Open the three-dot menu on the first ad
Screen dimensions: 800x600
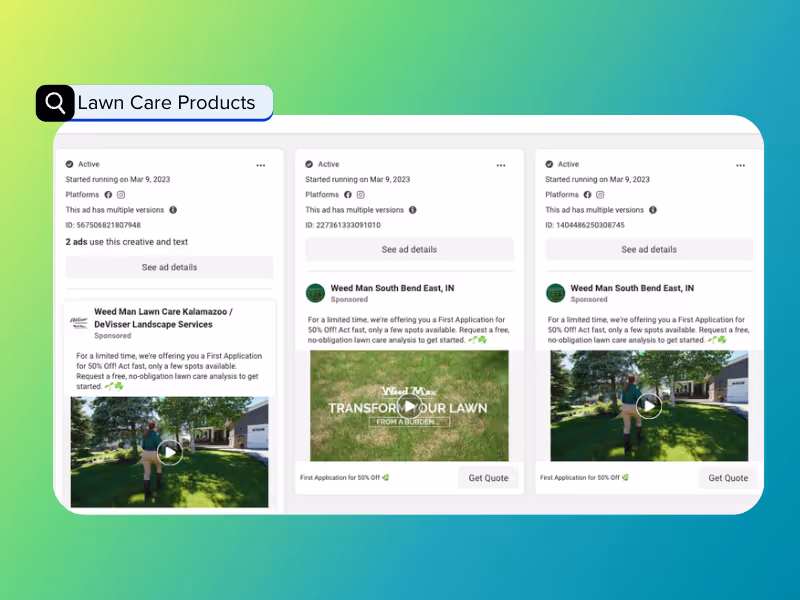[261, 165]
